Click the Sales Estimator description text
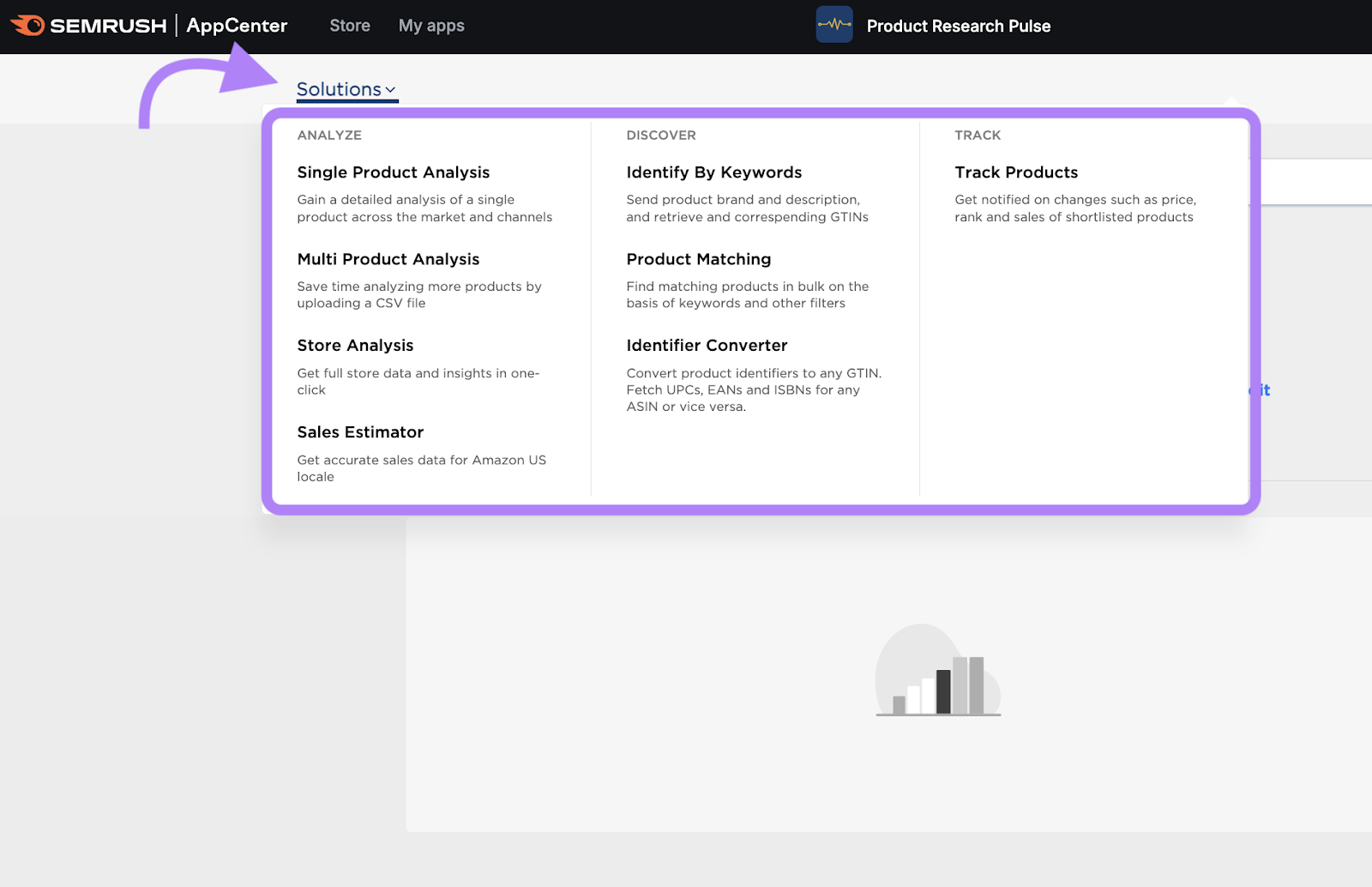The height and width of the screenshot is (887, 1372). 421,468
